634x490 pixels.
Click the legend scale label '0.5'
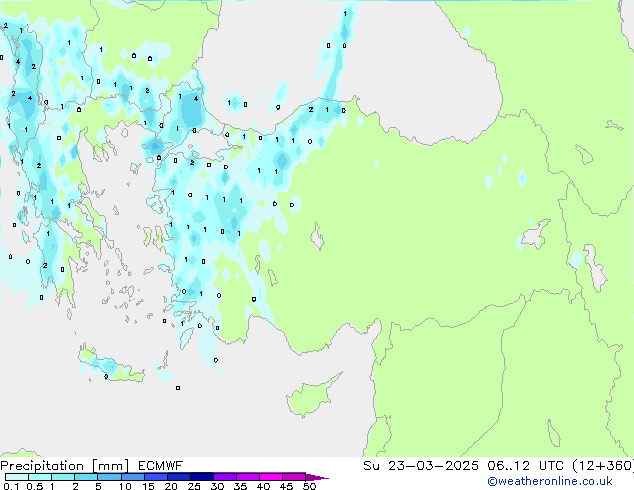[x=35, y=486]
